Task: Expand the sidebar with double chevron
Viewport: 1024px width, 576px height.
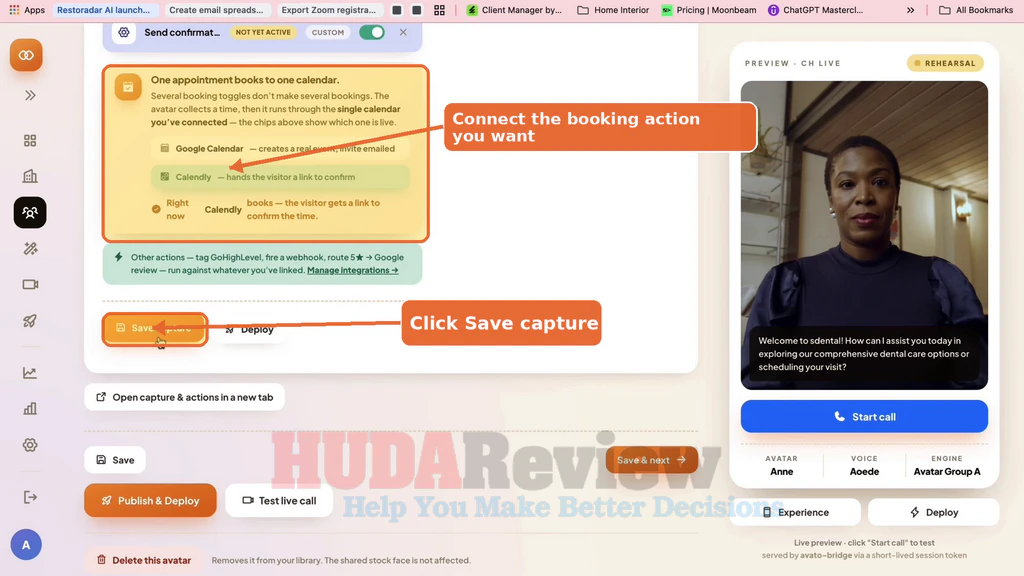Action: [30, 95]
